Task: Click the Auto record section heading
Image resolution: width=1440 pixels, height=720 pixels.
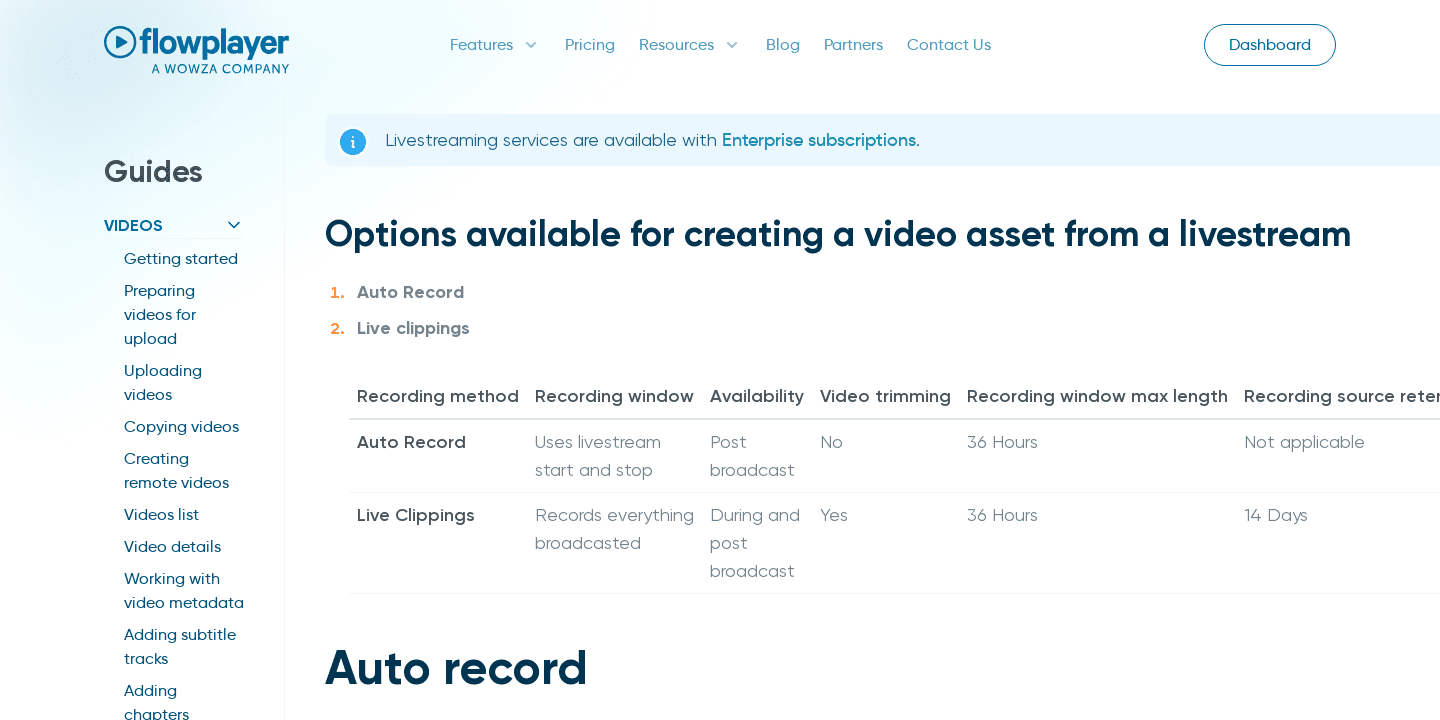Action: (x=456, y=668)
